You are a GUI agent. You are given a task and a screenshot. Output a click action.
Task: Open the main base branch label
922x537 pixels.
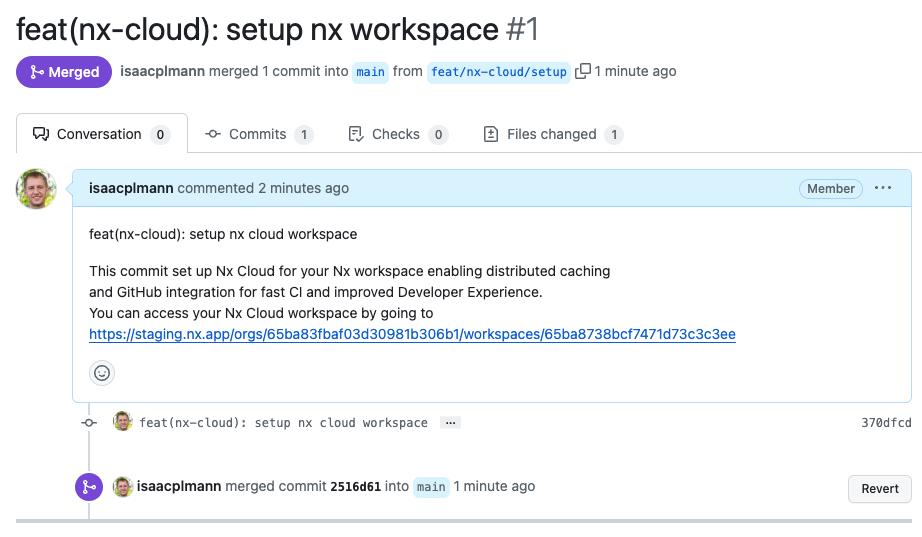[370, 72]
